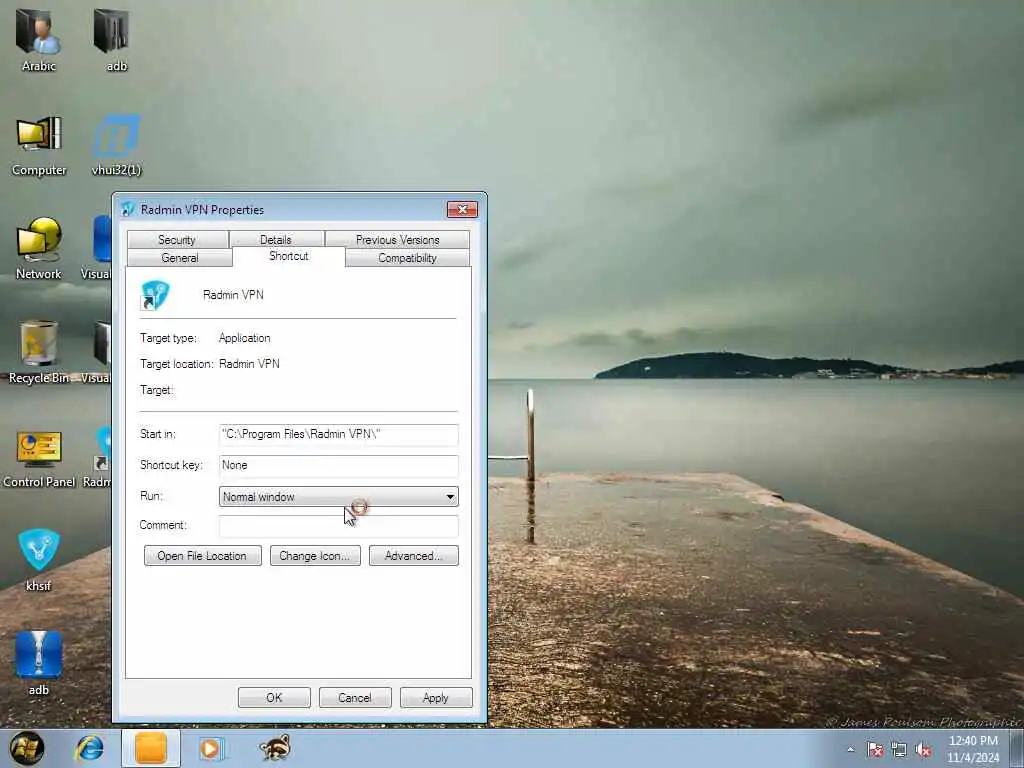Expand the Run dropdown arrow
The image size is (1024, 768).
pos(450,497)
